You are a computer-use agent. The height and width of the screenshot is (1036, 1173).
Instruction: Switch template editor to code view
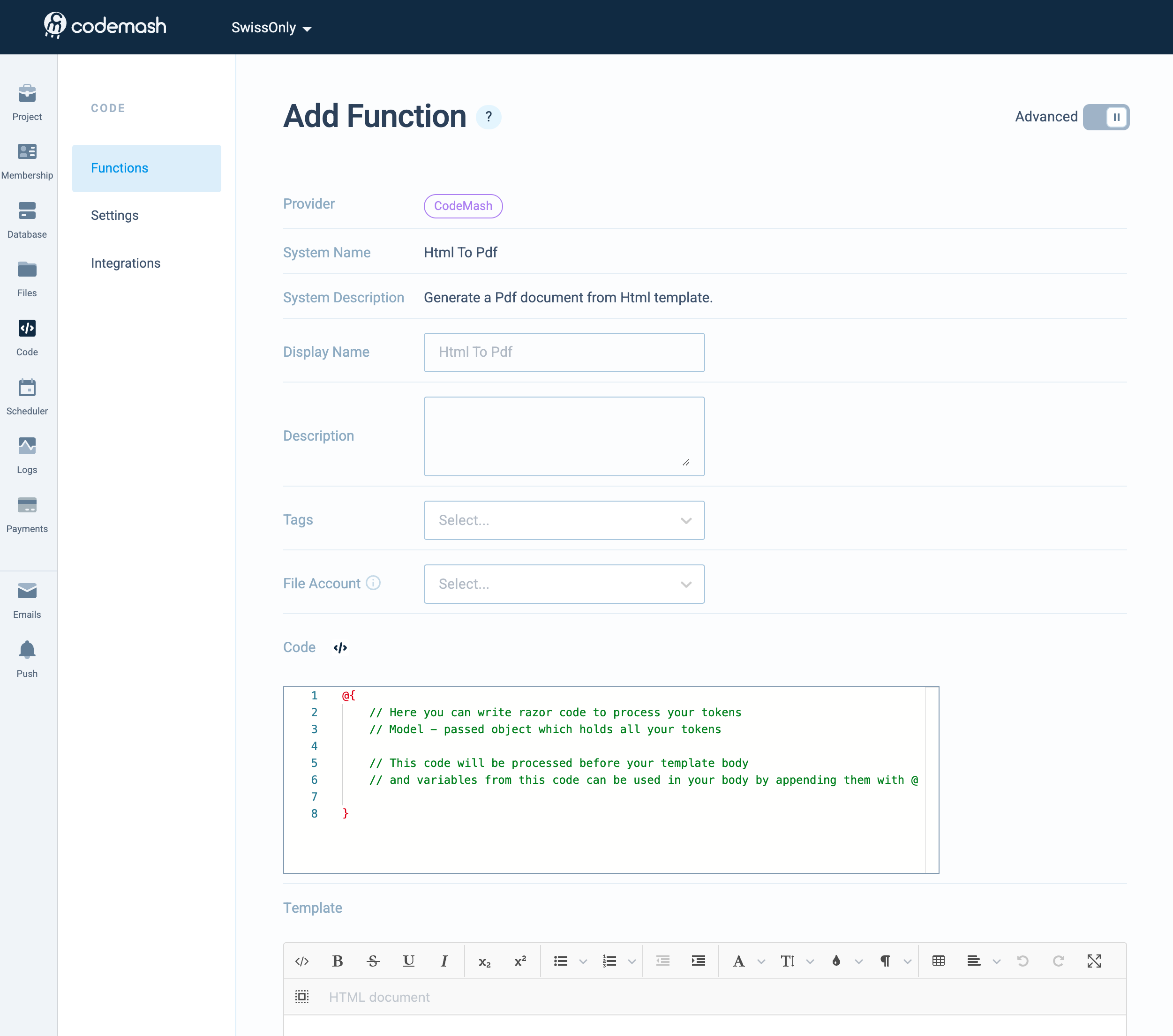(302, 961)
